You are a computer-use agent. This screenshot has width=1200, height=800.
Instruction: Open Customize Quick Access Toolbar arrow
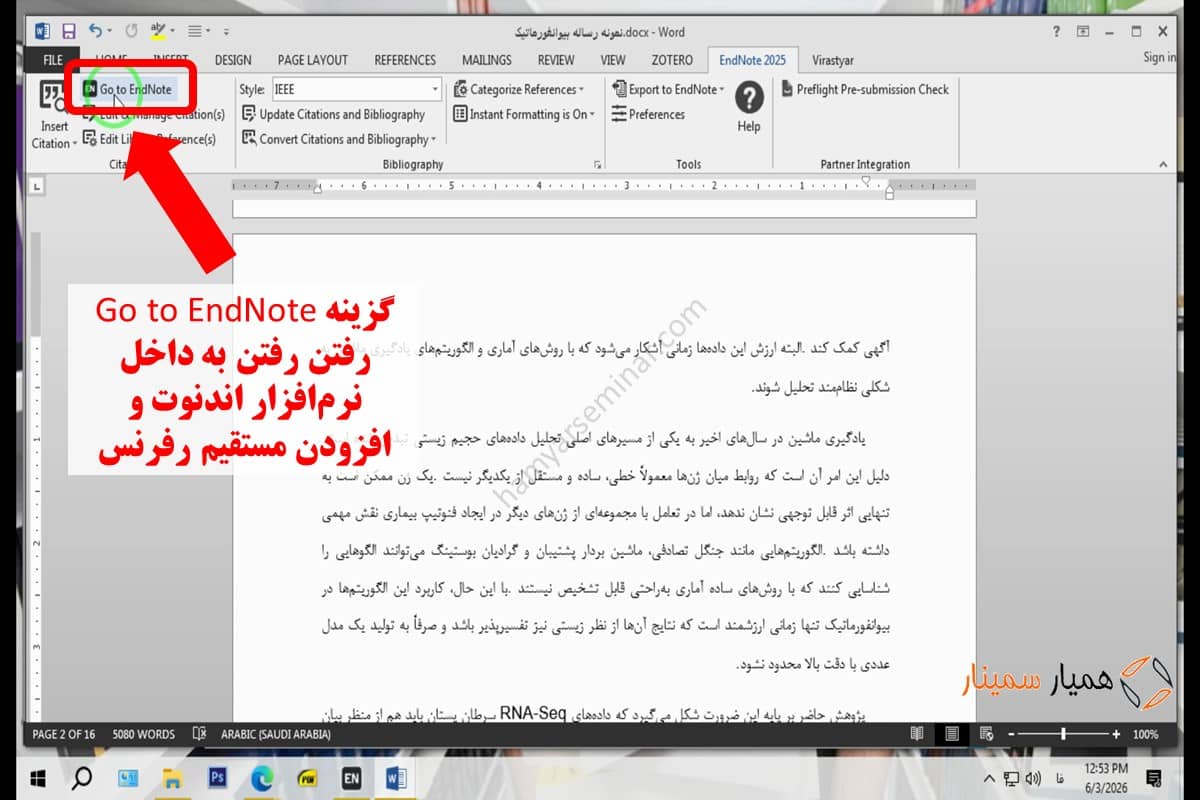click(226, 33)
